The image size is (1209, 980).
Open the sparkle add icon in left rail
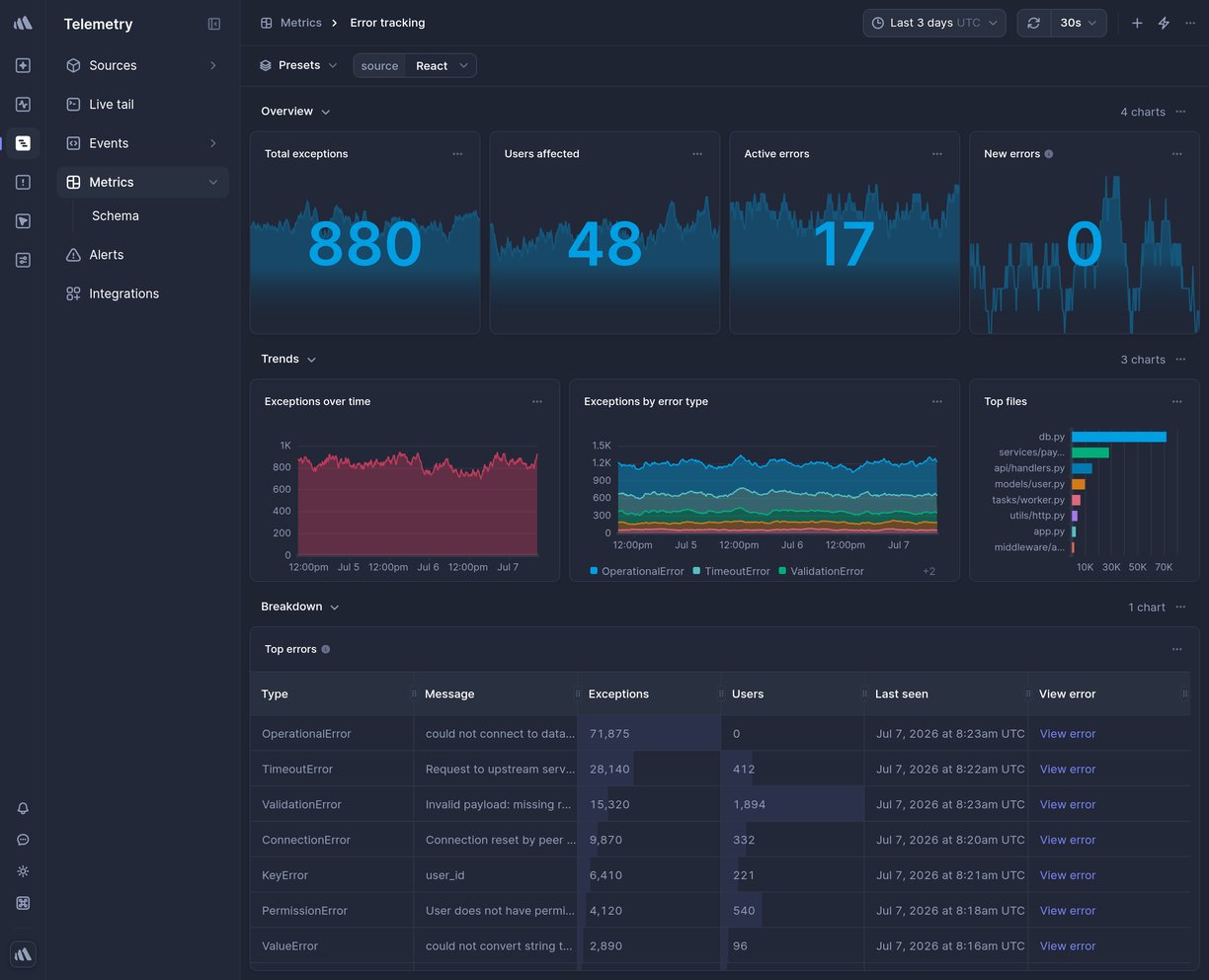point(23,65)
